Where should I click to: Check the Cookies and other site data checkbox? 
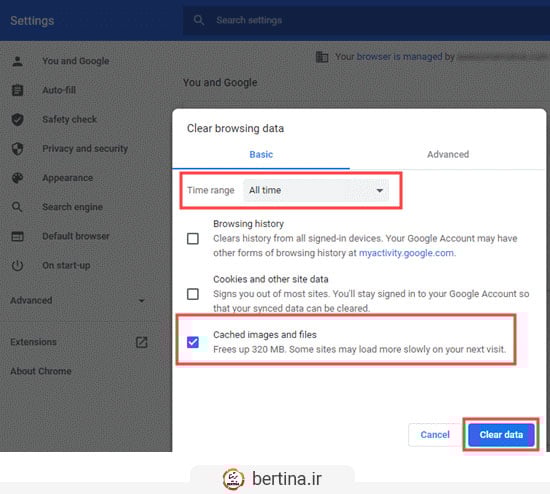tap(193, 294)
